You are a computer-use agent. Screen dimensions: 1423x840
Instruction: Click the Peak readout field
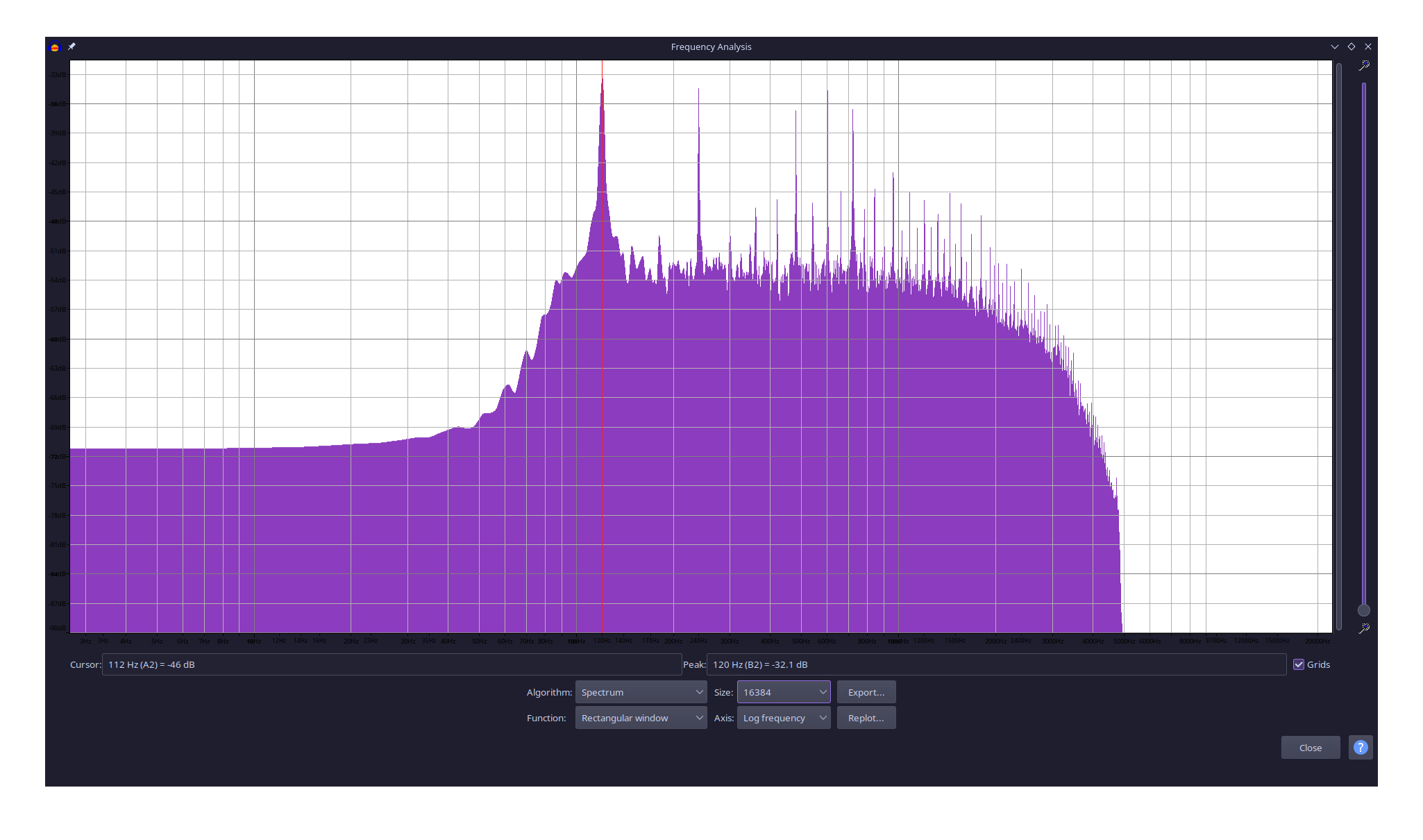tap(995, 664)
